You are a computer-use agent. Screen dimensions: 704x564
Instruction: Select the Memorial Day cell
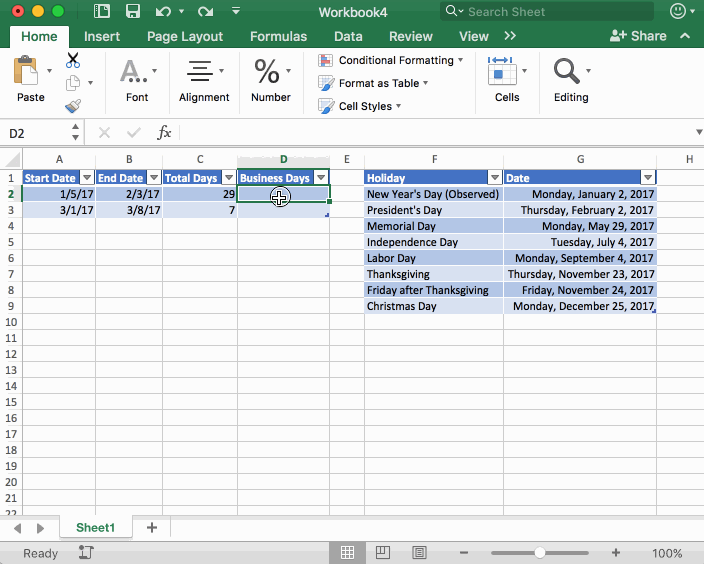(434, 226)
